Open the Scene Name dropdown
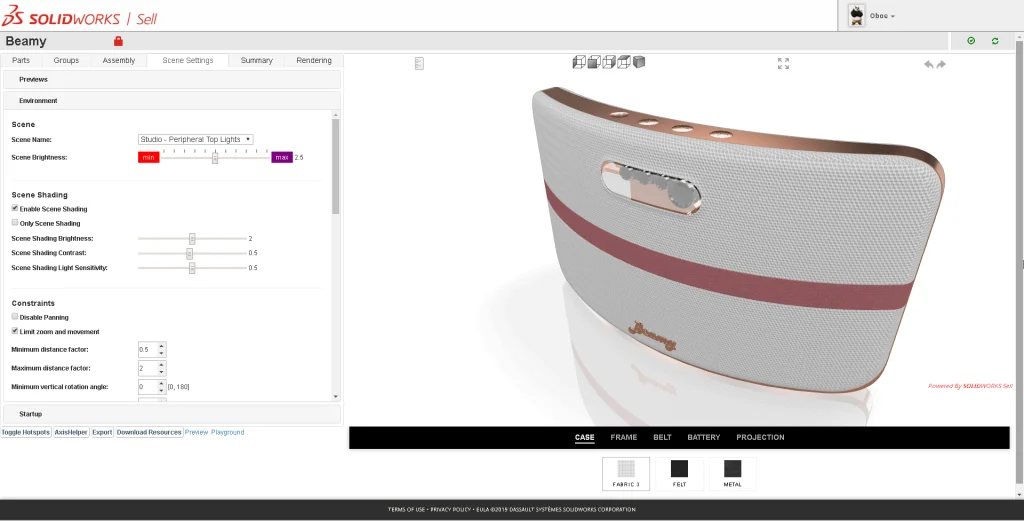 click(195, 139)
